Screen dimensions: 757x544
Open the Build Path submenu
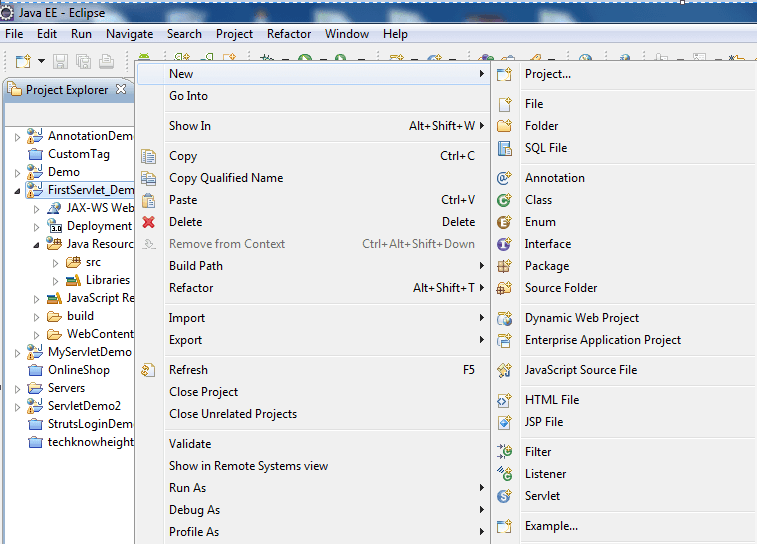(x=314, y=266)
